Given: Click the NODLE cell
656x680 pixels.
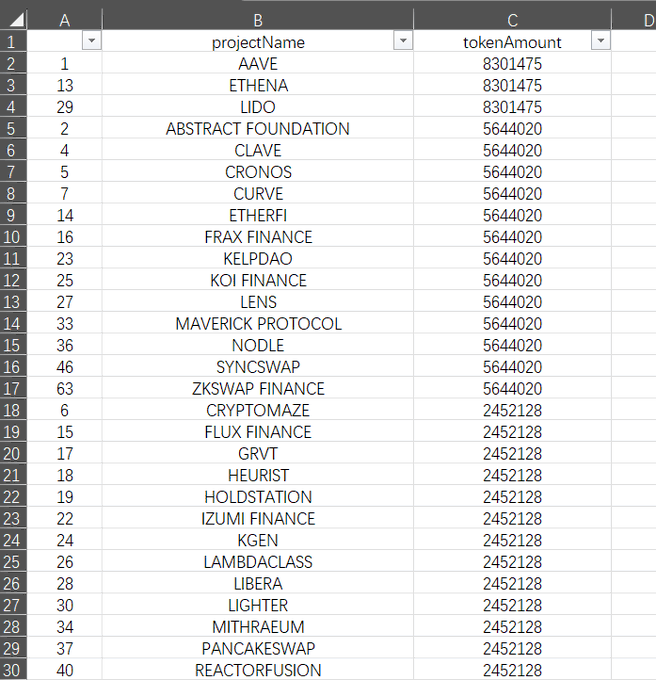Looking at the screenshot, I should coord(258,346).
